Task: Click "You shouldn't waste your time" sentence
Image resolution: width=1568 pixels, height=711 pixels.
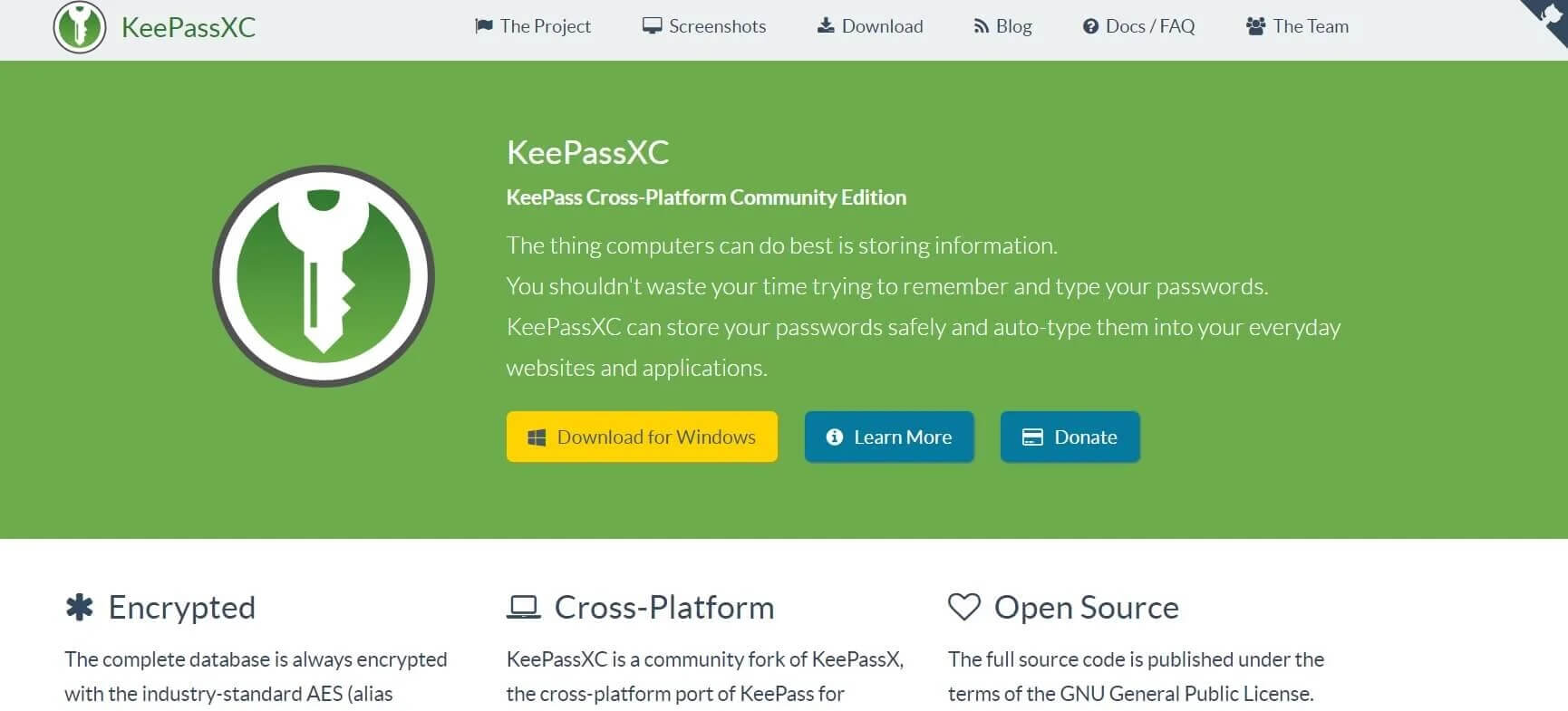Action: pyautogui.click(x=887, y=286)
